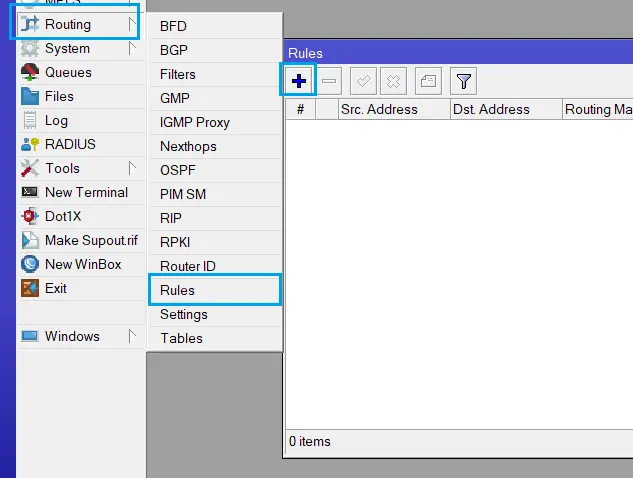Image resolution: width=633 pixels, height=478 pixels.
Task: Click the Enable checkmark toolbar button
Action: pos(363,81)
